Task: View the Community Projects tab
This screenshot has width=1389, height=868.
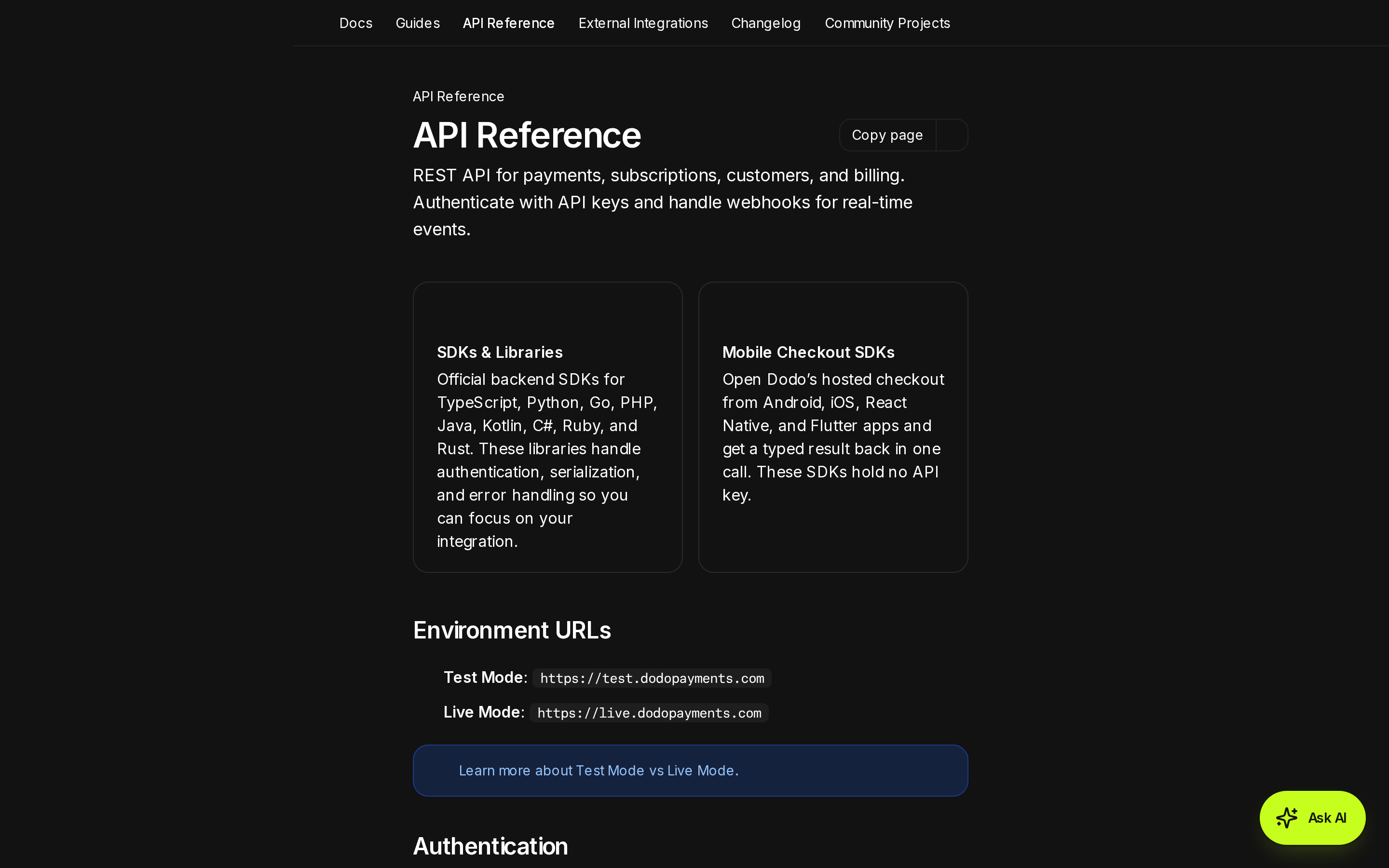Action: click(x=887, y=23)
